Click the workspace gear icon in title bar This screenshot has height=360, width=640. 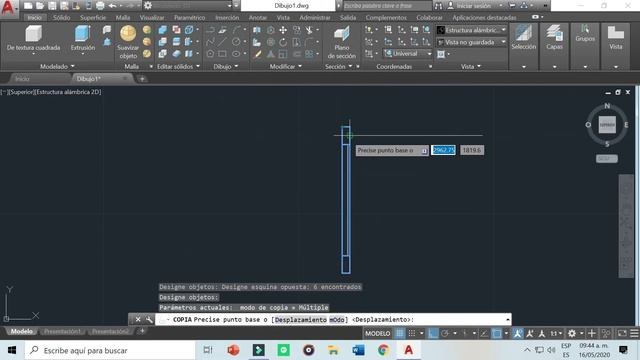[148, 6]
